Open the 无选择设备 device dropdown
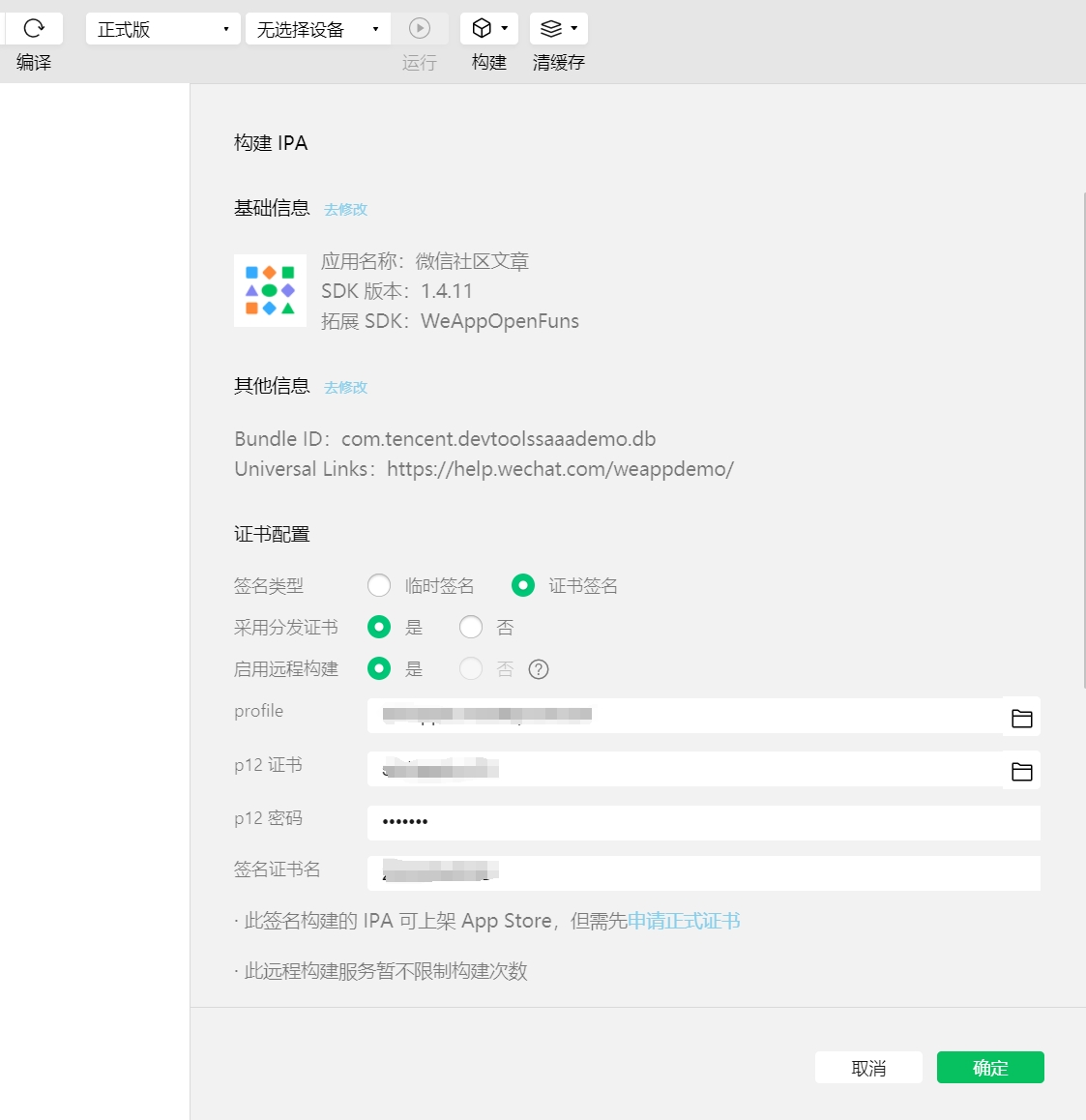The height and width of the screenshot is (1120, 1086). click(x=317, y=28)
